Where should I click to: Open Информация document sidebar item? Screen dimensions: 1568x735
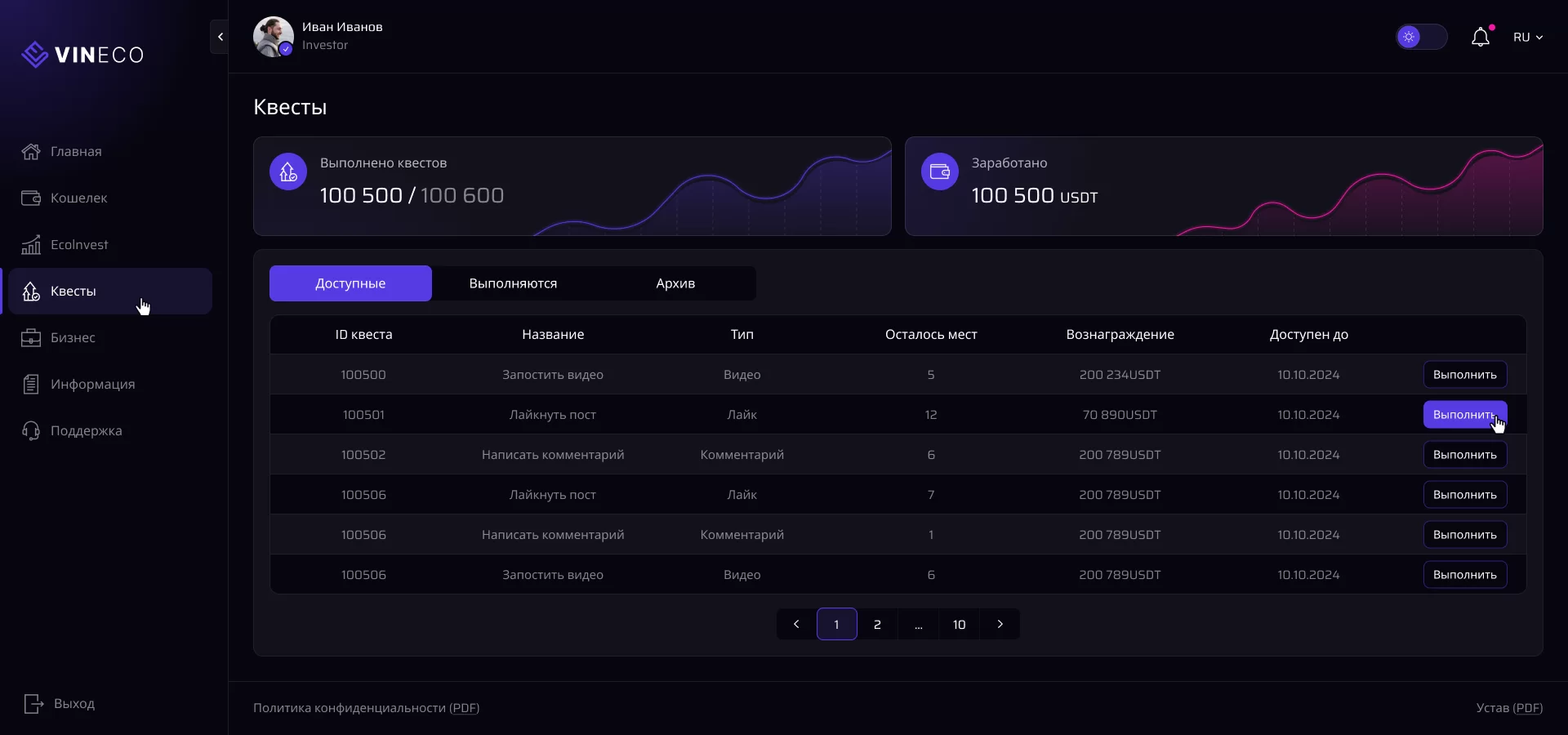point(31,385)
